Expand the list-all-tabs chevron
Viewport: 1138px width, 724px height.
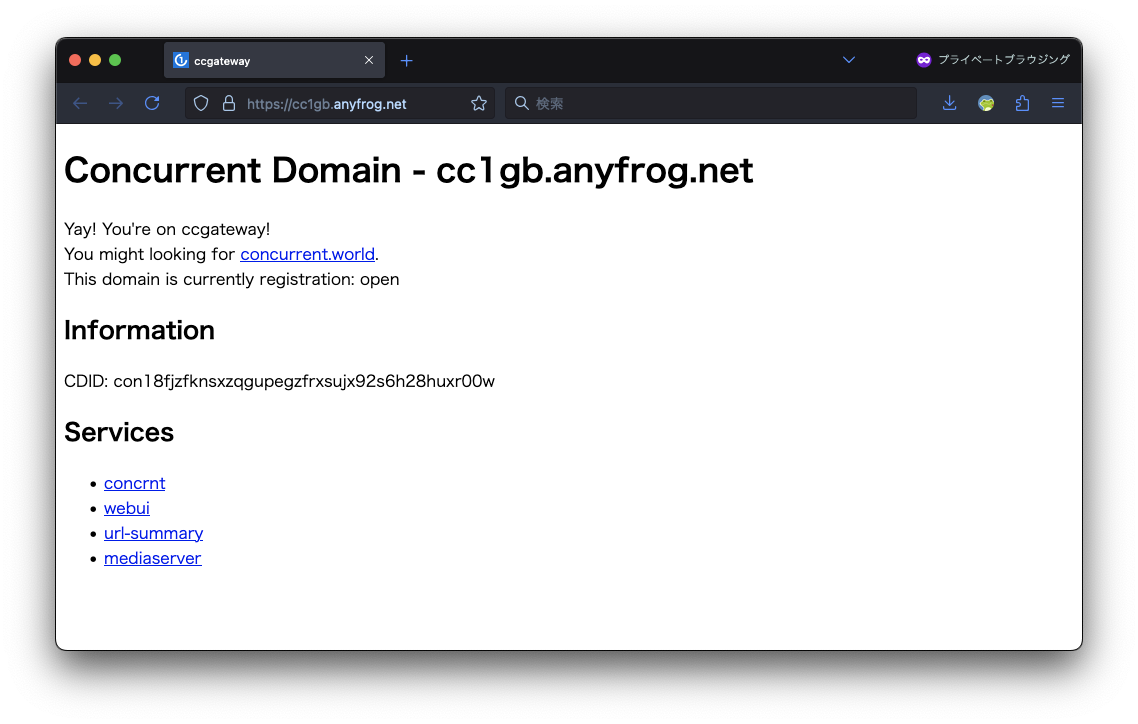849,60
